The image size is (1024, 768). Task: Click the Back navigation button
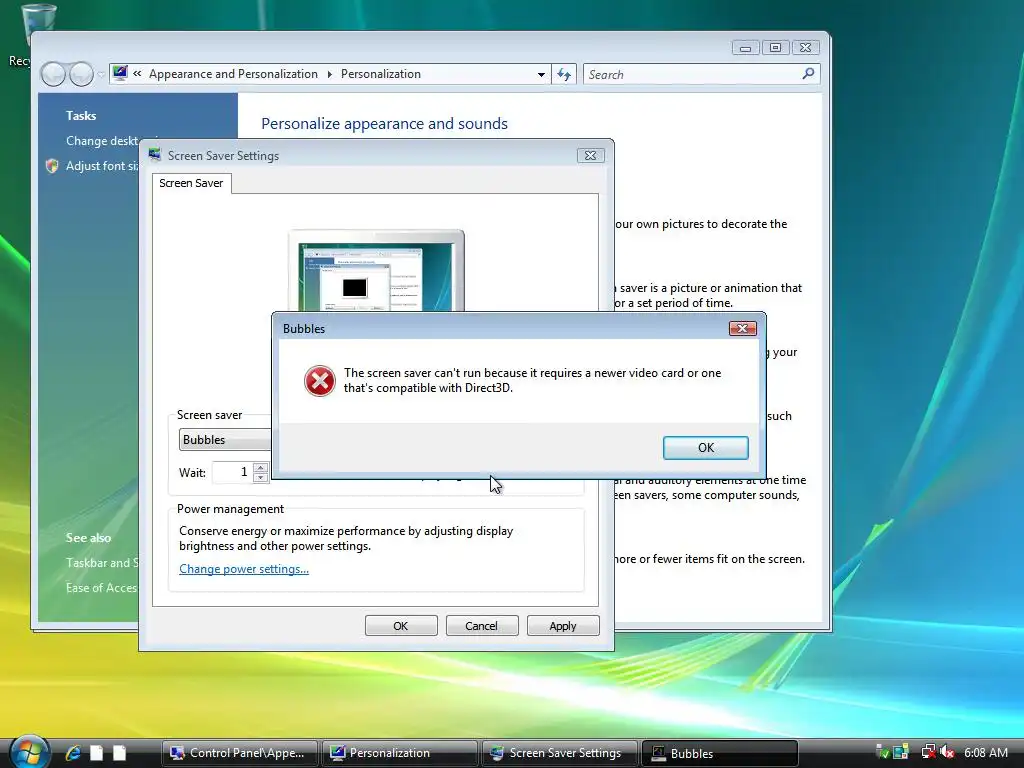pos(53,74)
